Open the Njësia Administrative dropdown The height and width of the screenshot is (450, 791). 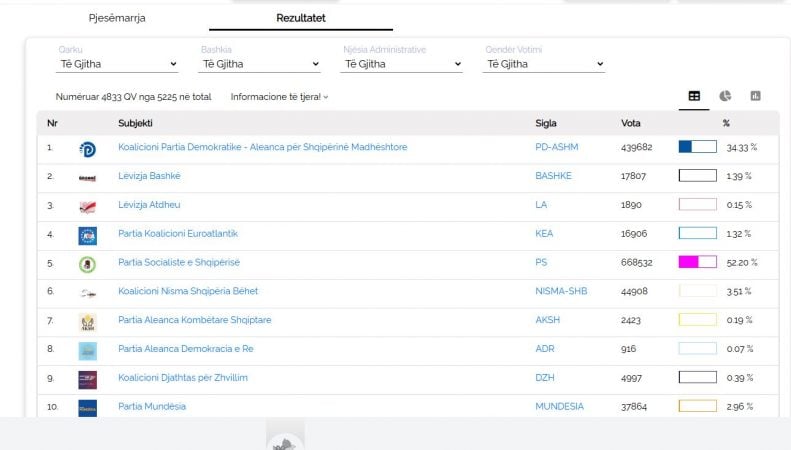tap(402, 64)
